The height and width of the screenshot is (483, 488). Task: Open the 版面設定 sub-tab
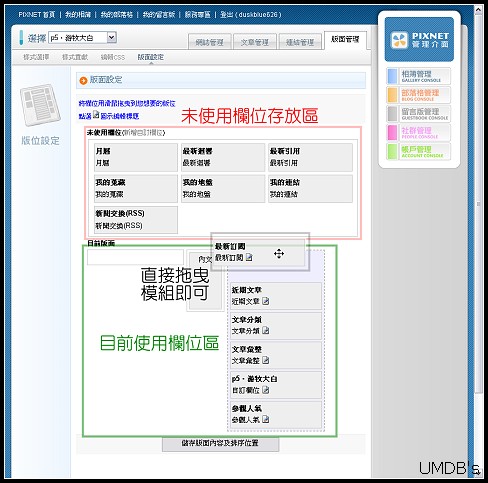151,57
